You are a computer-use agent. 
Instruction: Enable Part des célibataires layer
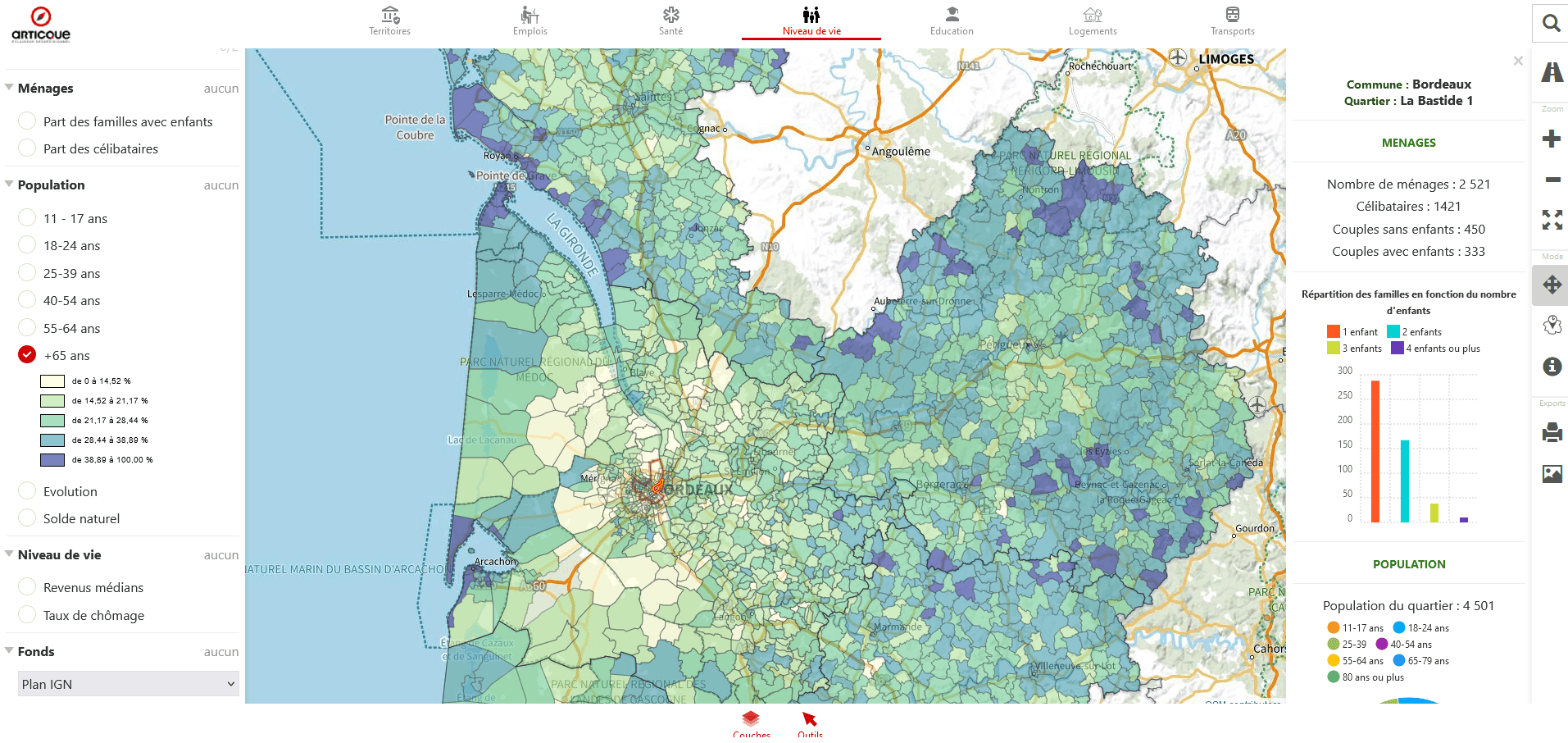tap(27, 148)
